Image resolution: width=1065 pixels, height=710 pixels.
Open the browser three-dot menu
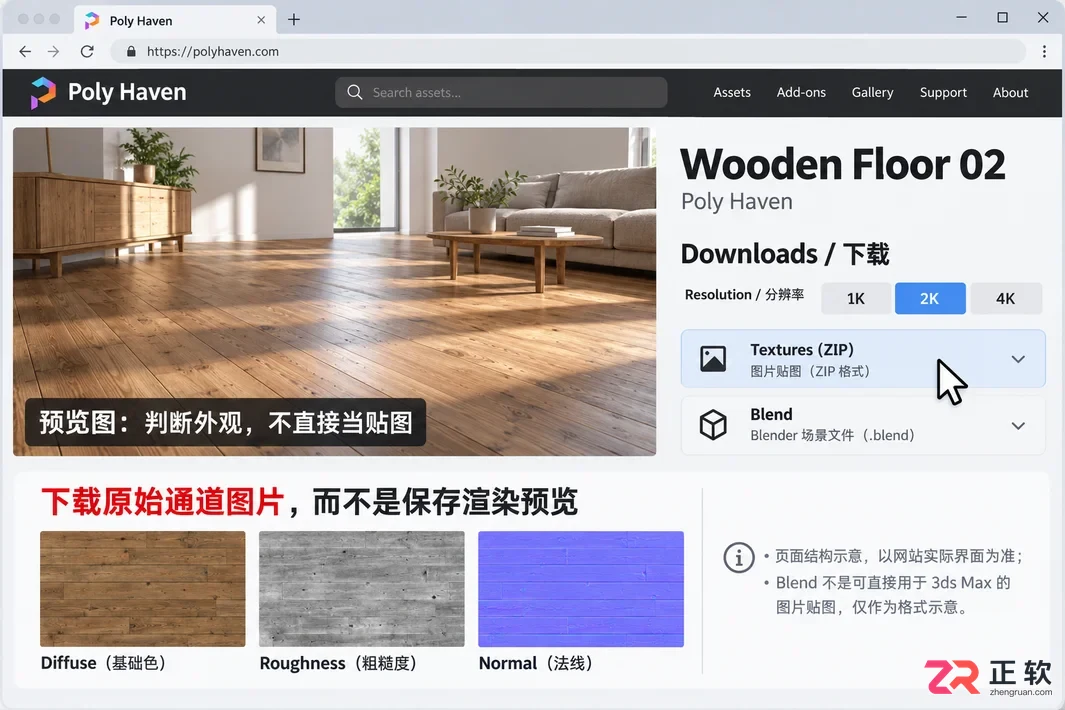pyautogui.click(x=1044, y=52)
